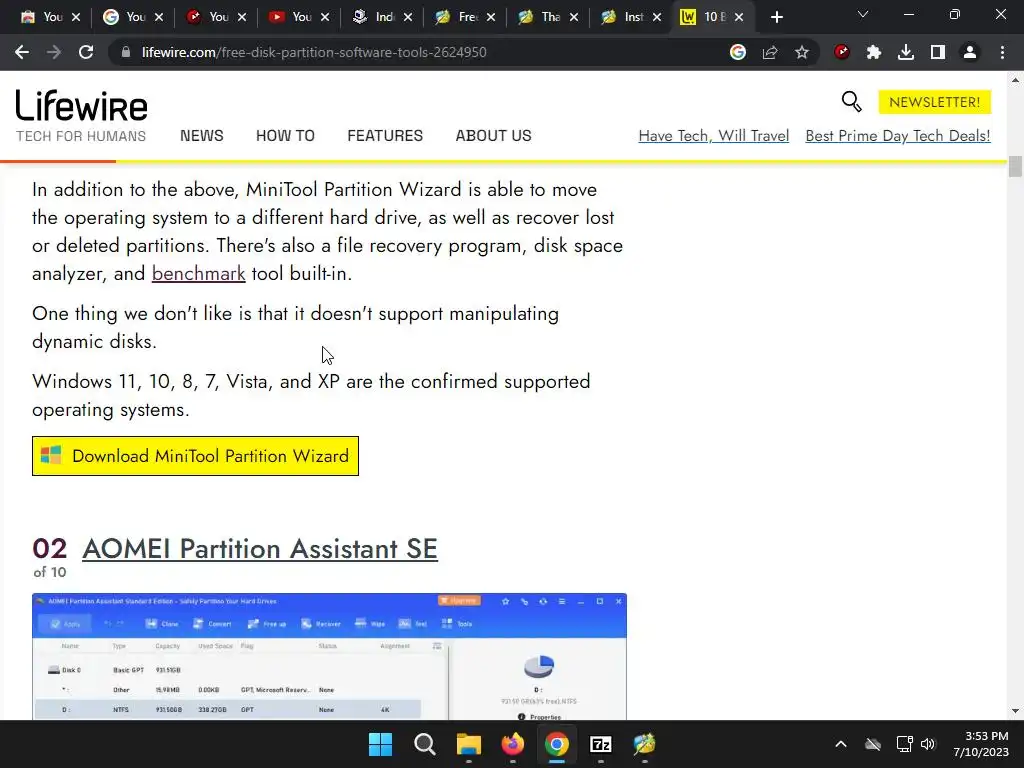Close the current Lifewire tab
1024x768 pixels.
739,17
